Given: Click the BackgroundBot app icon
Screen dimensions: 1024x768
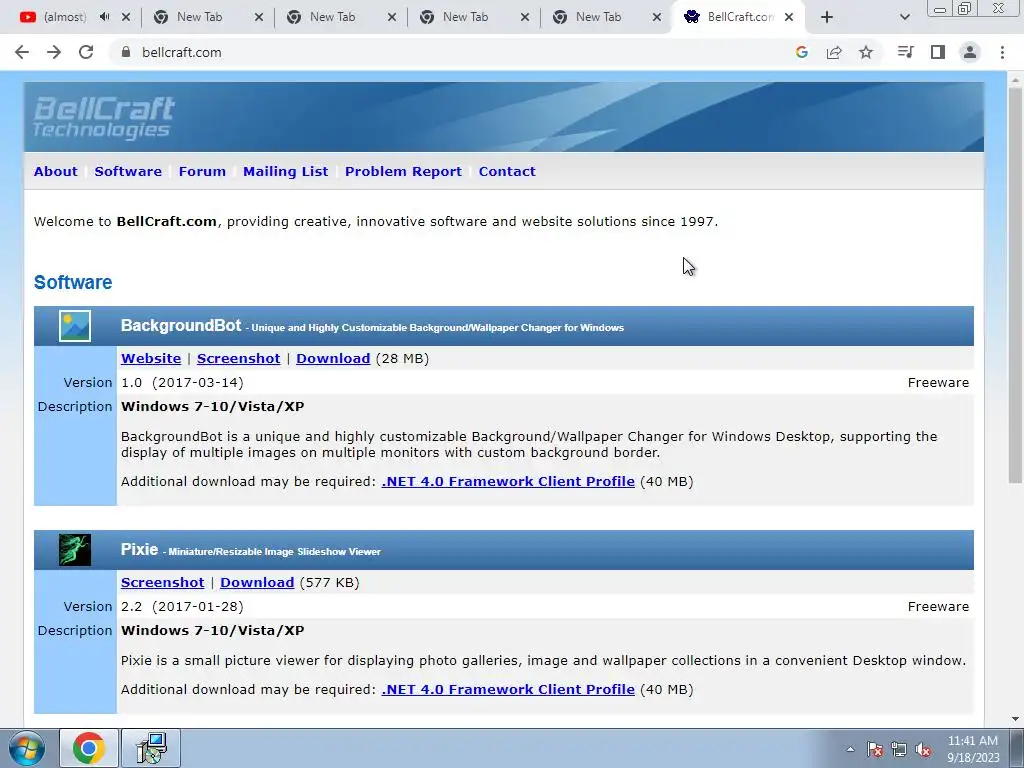Looking at the screenshot, I should 75,326.
